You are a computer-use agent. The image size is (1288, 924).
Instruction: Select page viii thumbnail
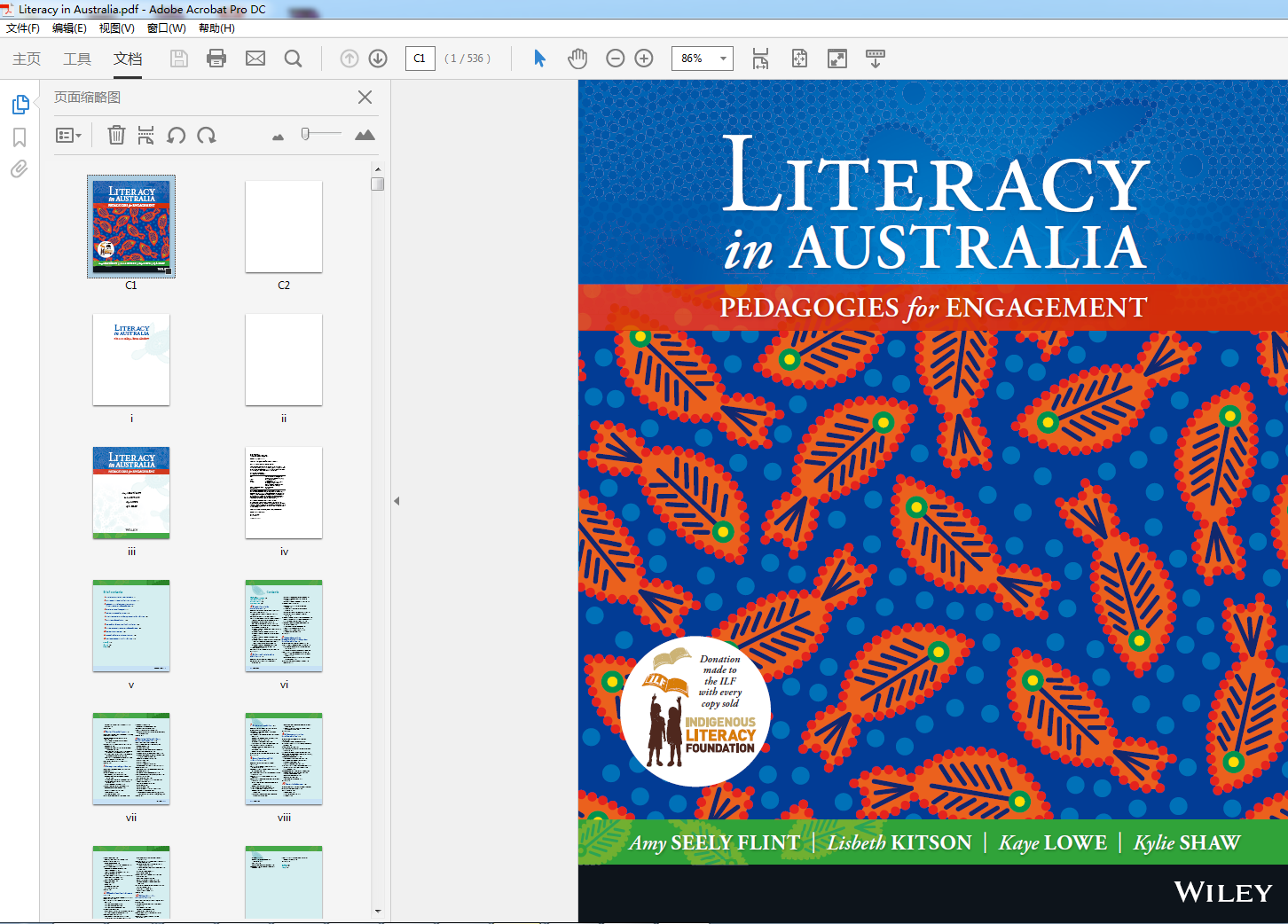pos(284,759)
